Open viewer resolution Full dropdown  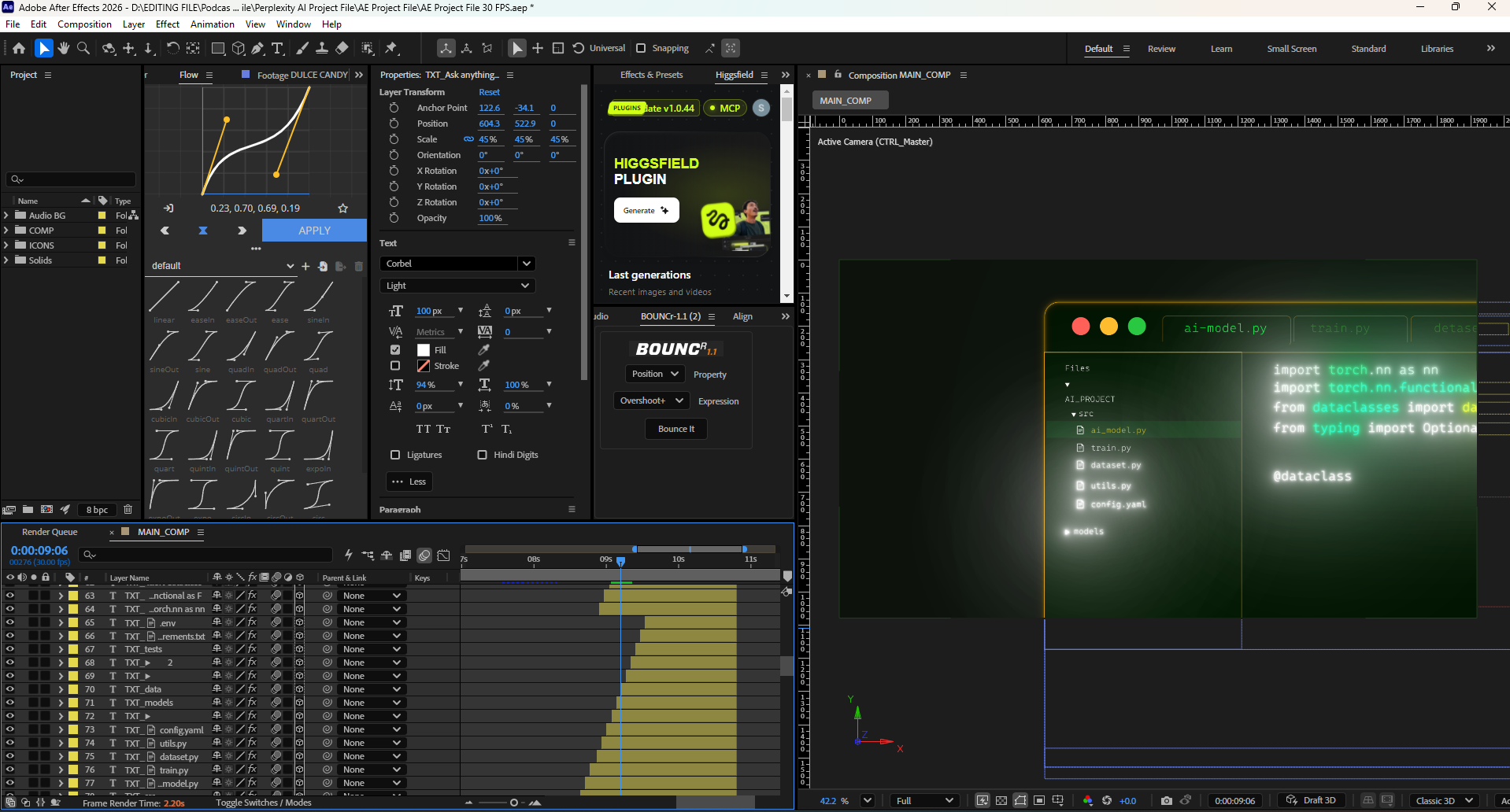tap(925, 801)
